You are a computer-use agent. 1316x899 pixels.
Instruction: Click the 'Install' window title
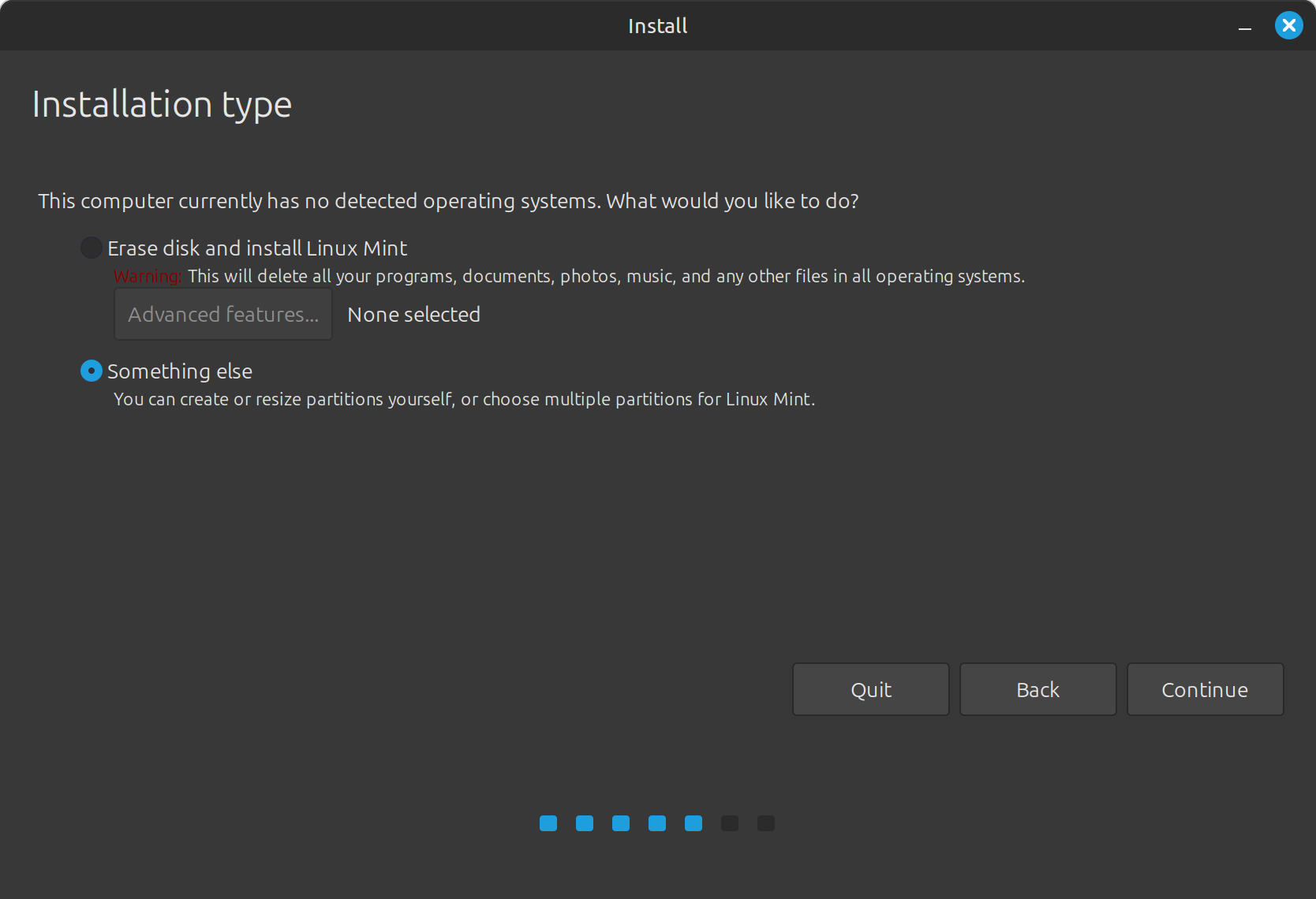click(658, 26)
